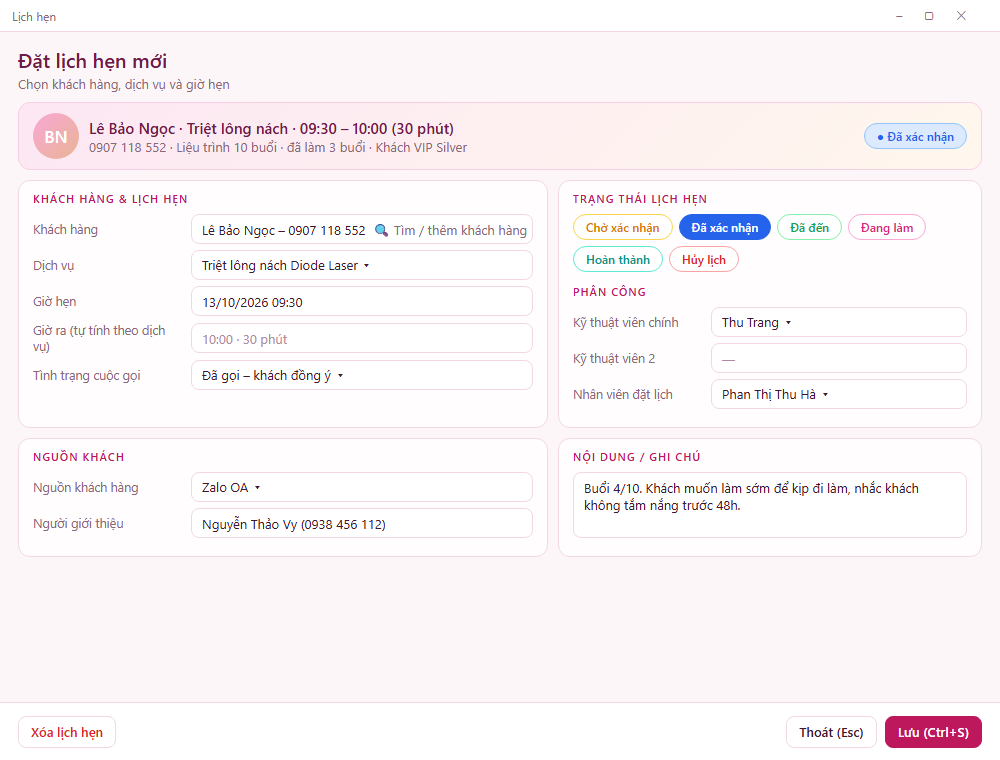Click the "TRẠNG THÁI LỊCH HẸN" section header
Screen dimensions: 1000x760
point(640,200)
